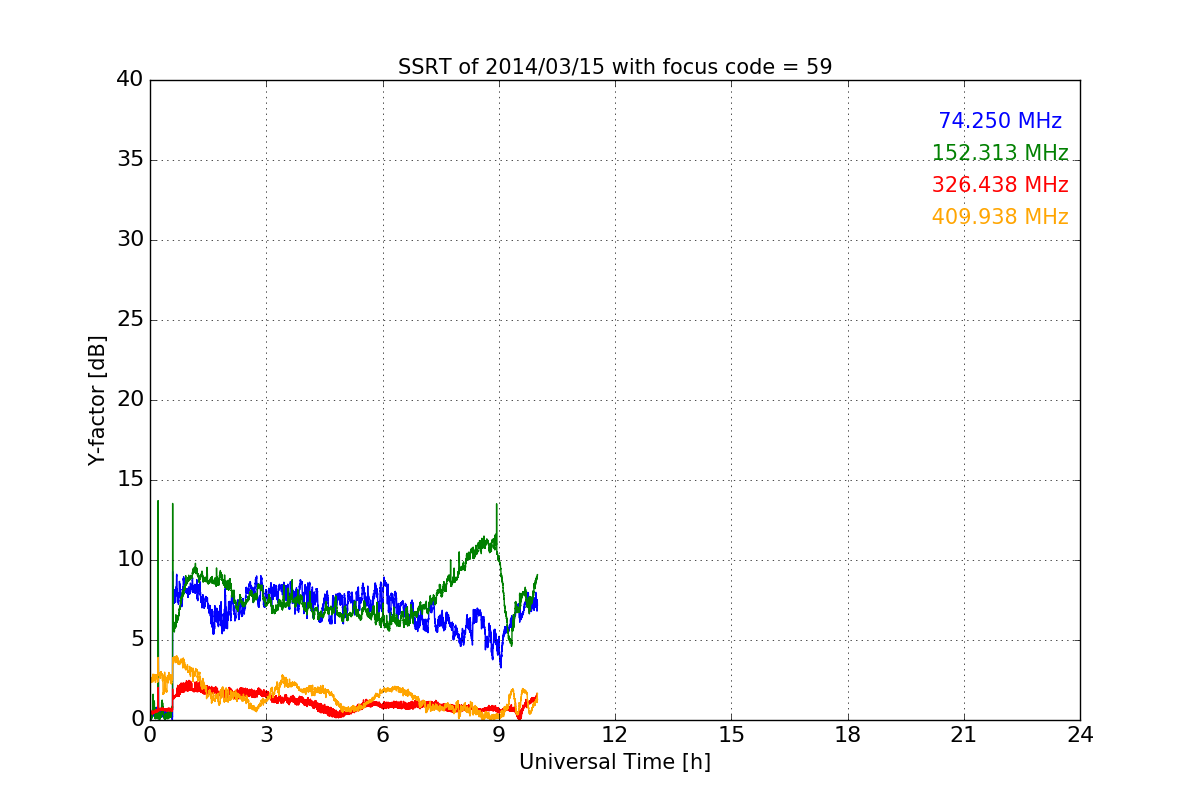Click the x-axis tick label 3

(266, 735)
